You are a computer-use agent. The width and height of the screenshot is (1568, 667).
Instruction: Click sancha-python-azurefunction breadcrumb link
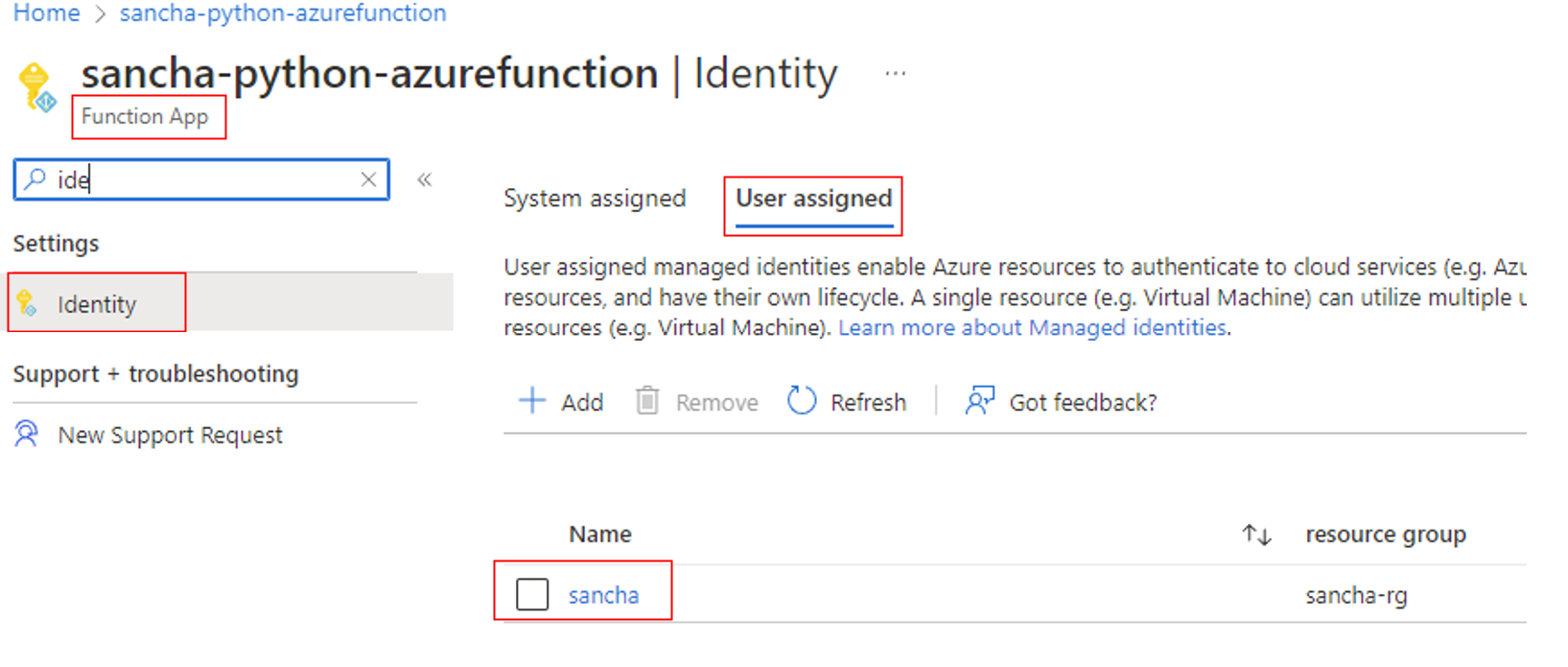coord(283,13)
